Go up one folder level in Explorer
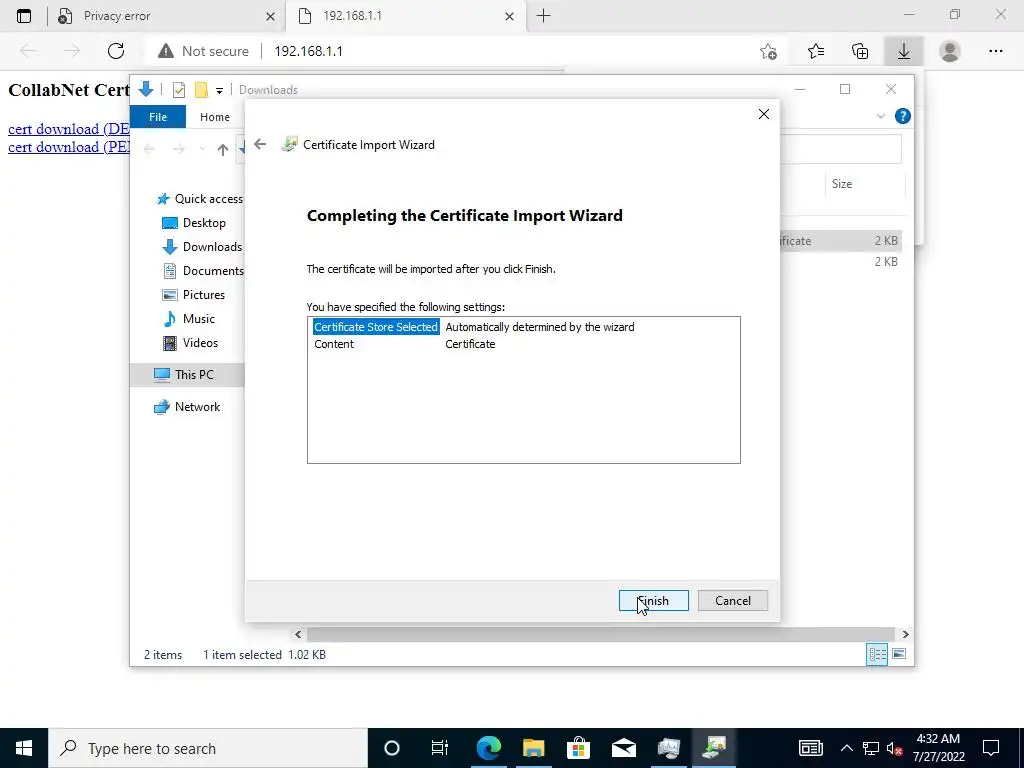The image size is (1024, 768). click(x=223, y=150)
